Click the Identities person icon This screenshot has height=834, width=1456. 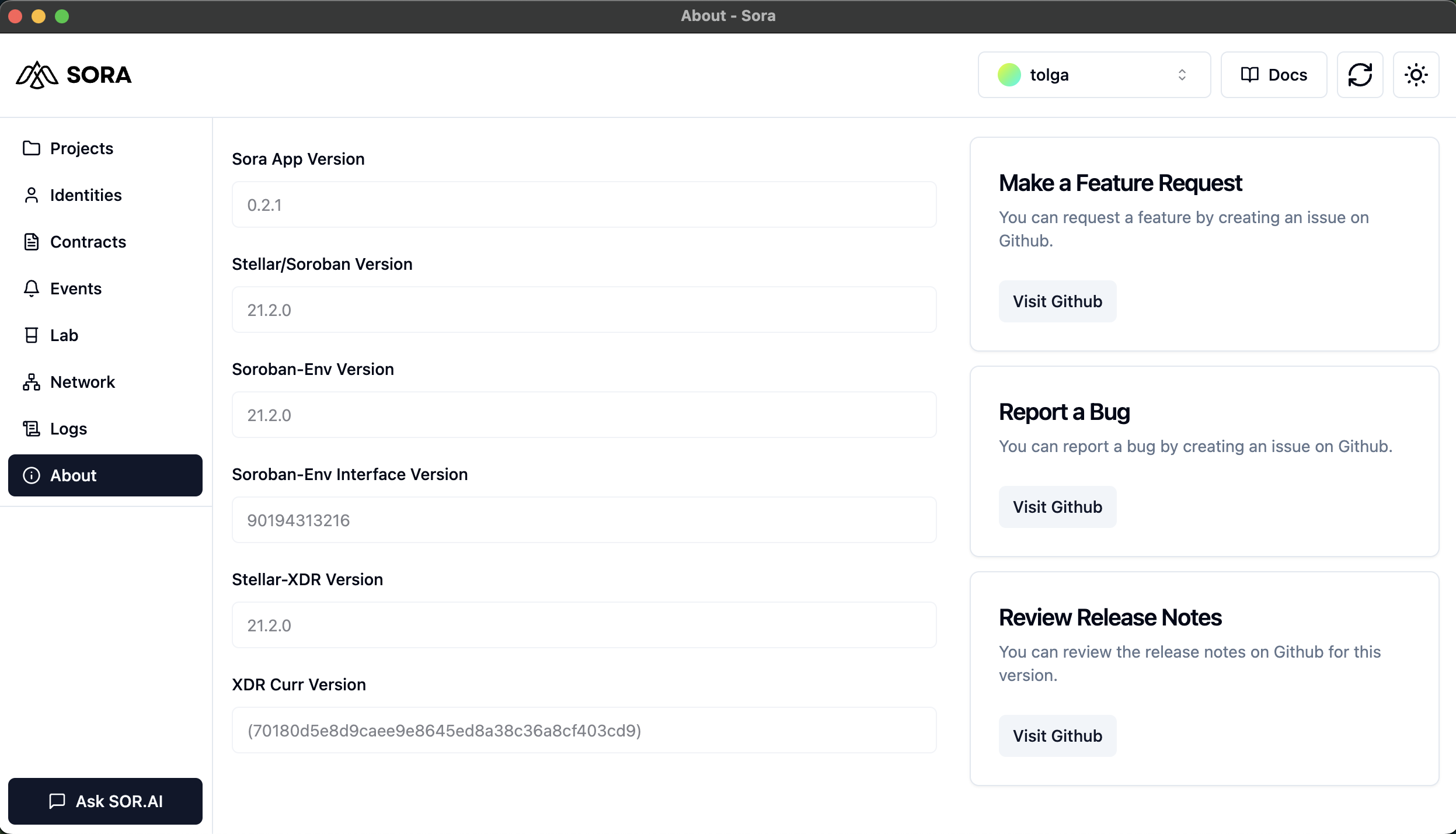click(32, 195)
